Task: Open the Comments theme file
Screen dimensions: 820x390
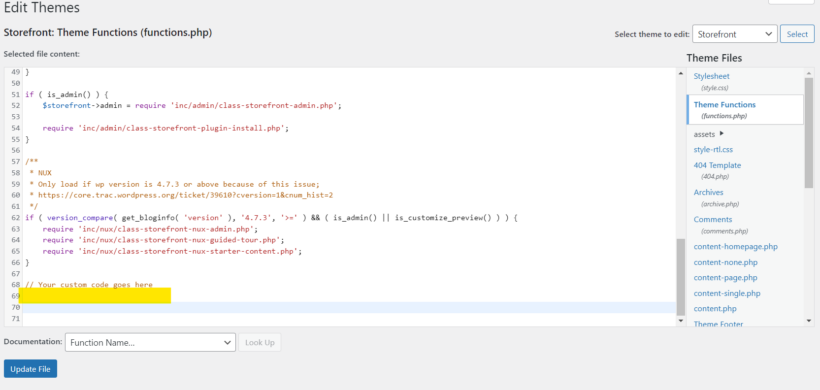Action: (713, 220)
